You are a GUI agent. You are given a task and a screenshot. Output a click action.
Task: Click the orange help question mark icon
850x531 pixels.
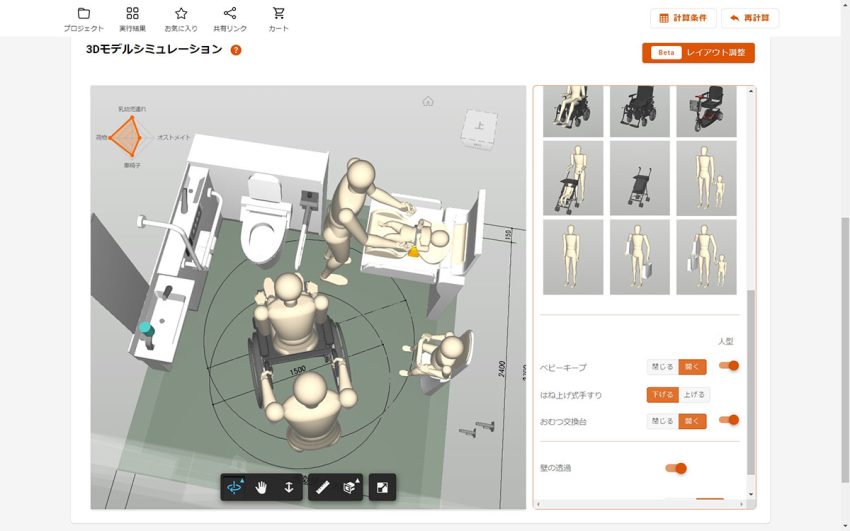(x=236, y=50)
